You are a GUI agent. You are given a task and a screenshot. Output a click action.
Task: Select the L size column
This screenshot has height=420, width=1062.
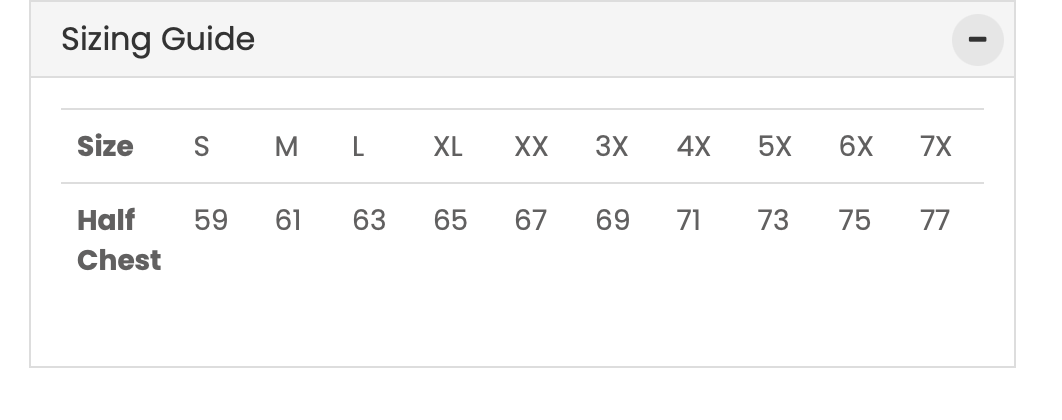[x=358, y=147]
